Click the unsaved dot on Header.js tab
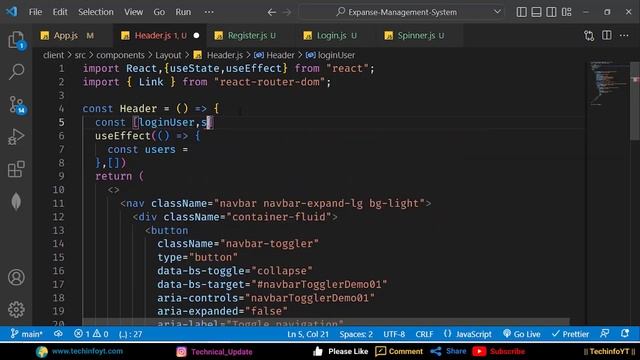 196,36
